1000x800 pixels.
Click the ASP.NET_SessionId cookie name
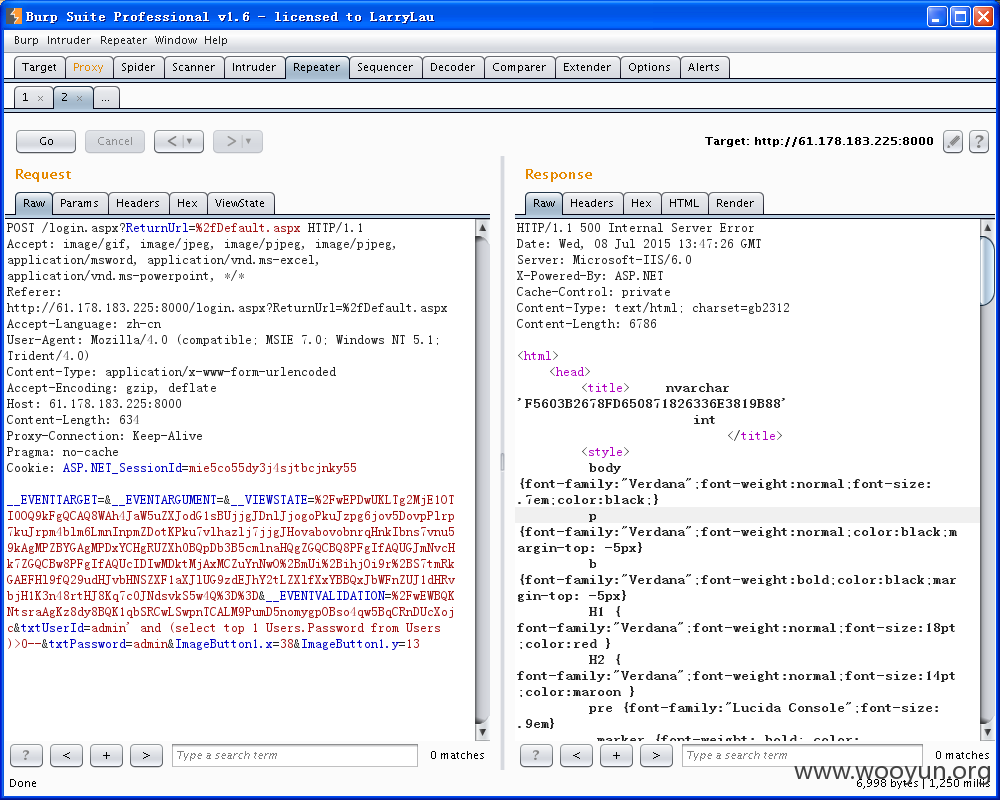[x=122, y=468]
